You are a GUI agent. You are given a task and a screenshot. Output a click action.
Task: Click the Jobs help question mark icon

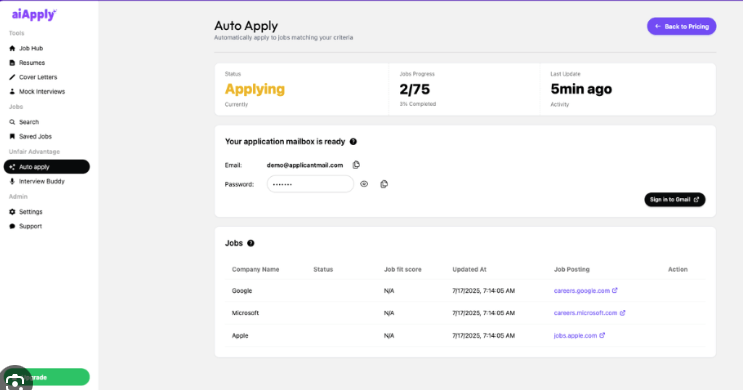251,243
